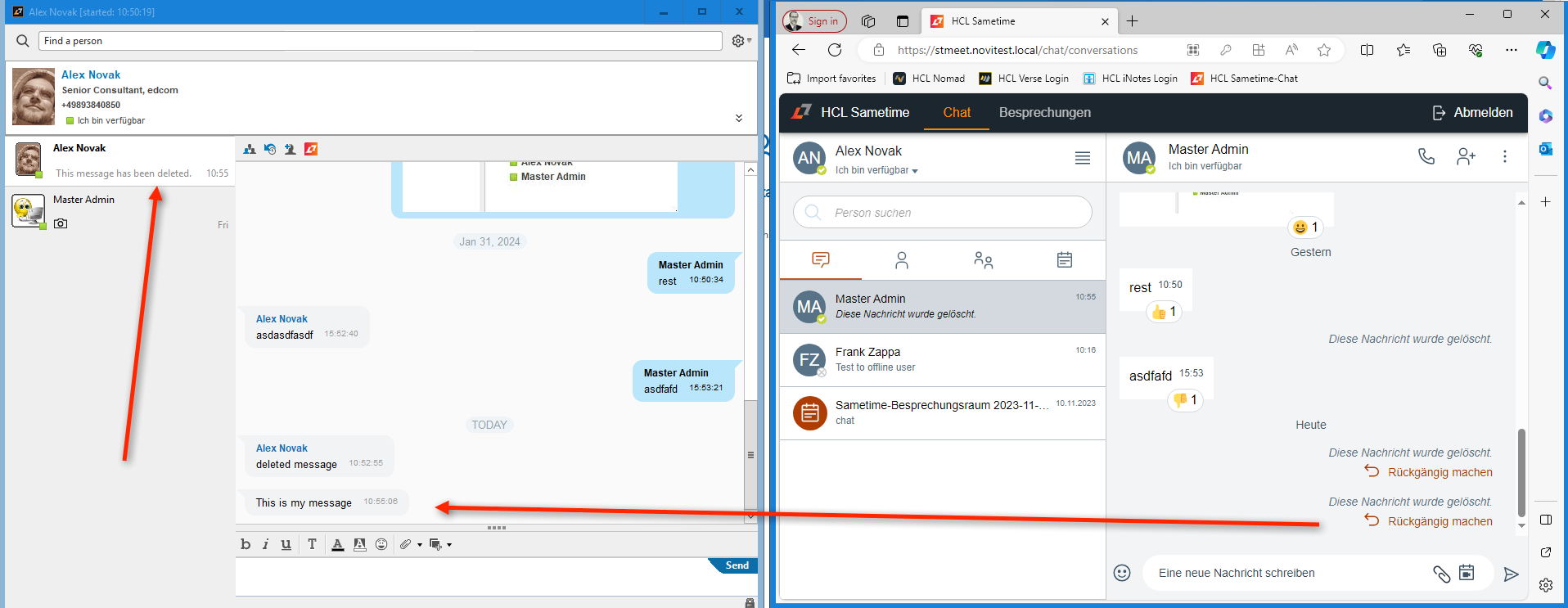Open HCL iNotes Login bookmark
This screenshot has height=608, width=1568.
pos(1130,79)
